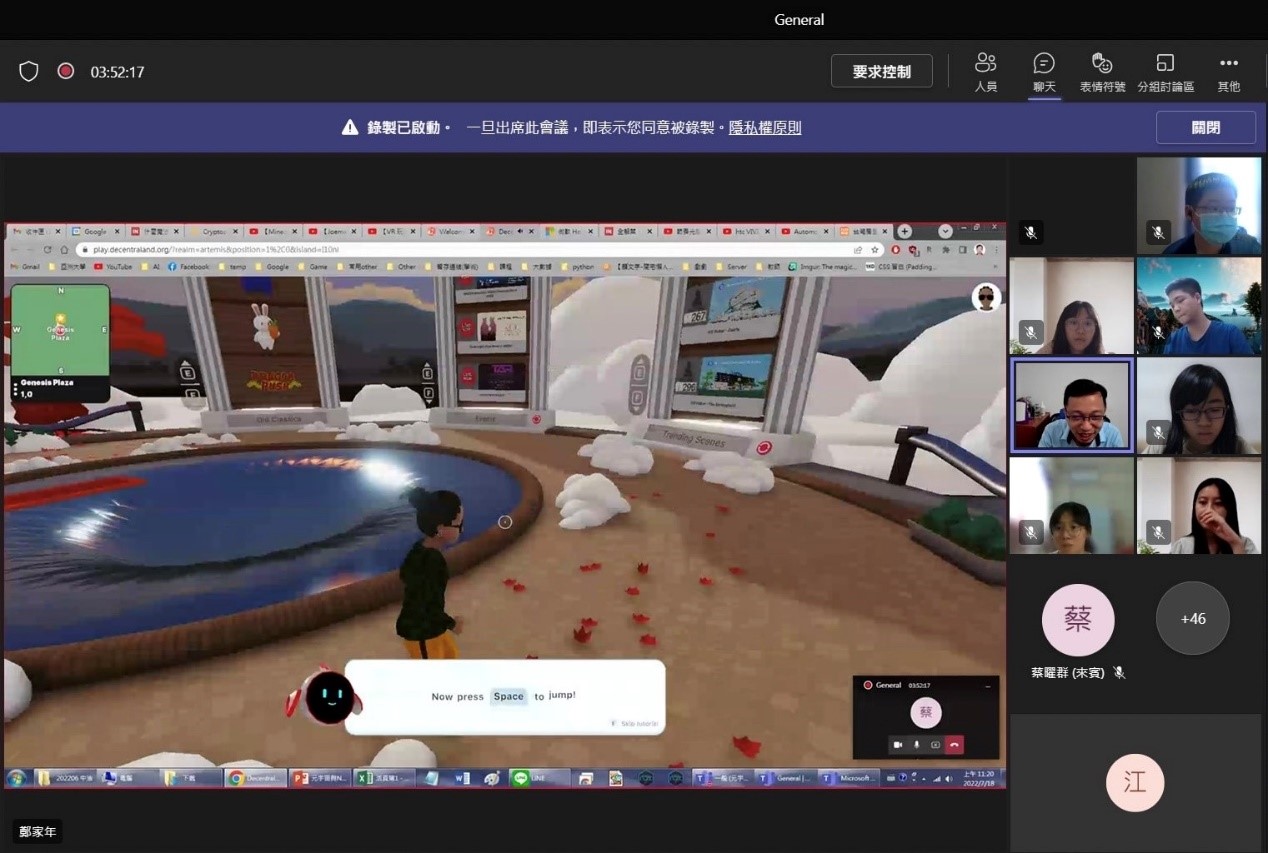This screenshot has width=1268, height=853.
Task: Open the 其他 more options menu
Action: tap(1229, 72)
